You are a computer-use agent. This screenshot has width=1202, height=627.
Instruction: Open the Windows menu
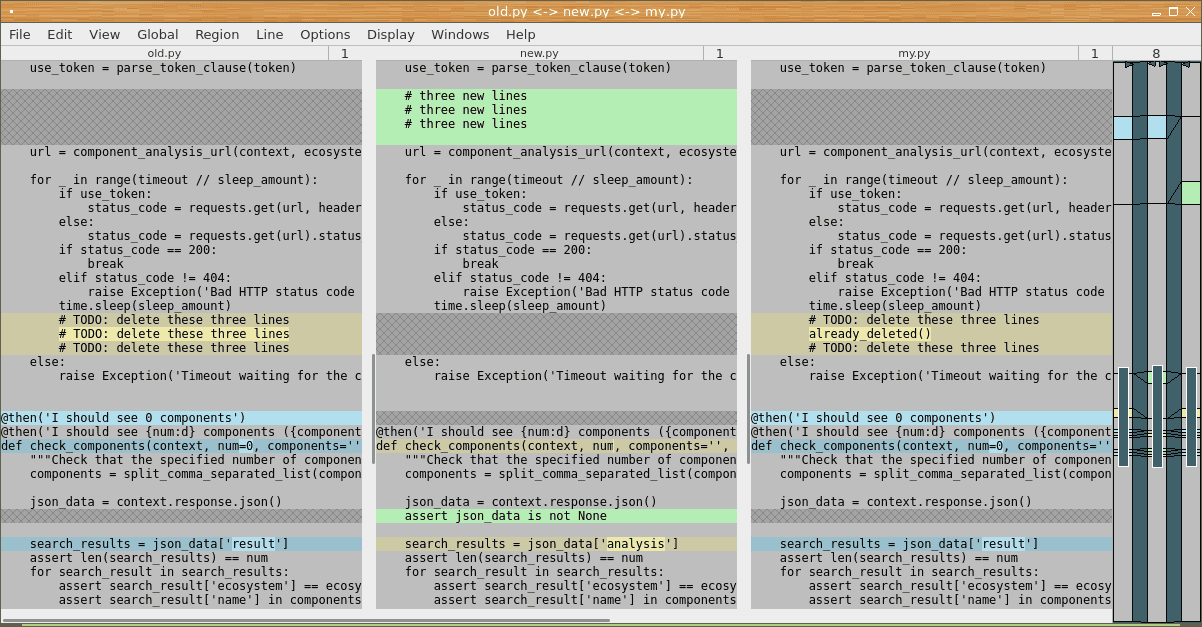point(460,34)
